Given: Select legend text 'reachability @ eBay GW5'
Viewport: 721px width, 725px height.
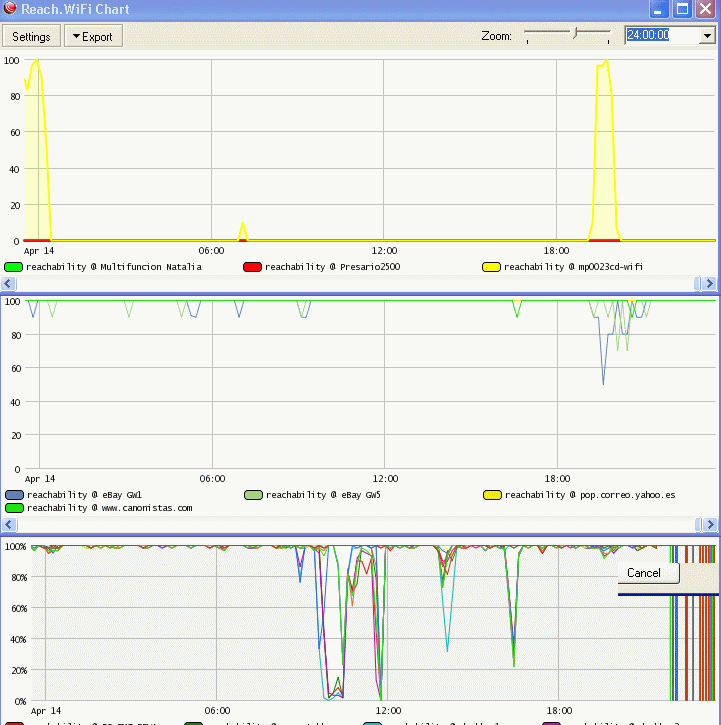Looking at the screenshot, I should [323, 495].
